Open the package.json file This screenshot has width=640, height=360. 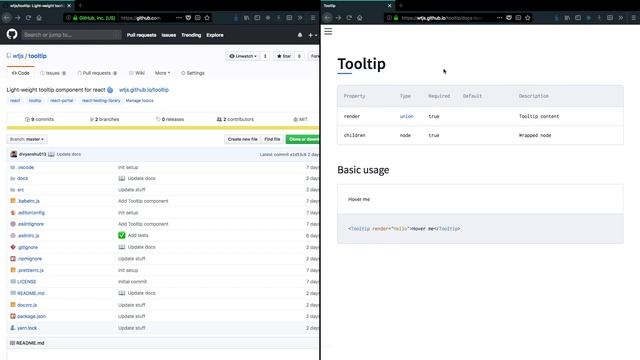click(31, 316)
